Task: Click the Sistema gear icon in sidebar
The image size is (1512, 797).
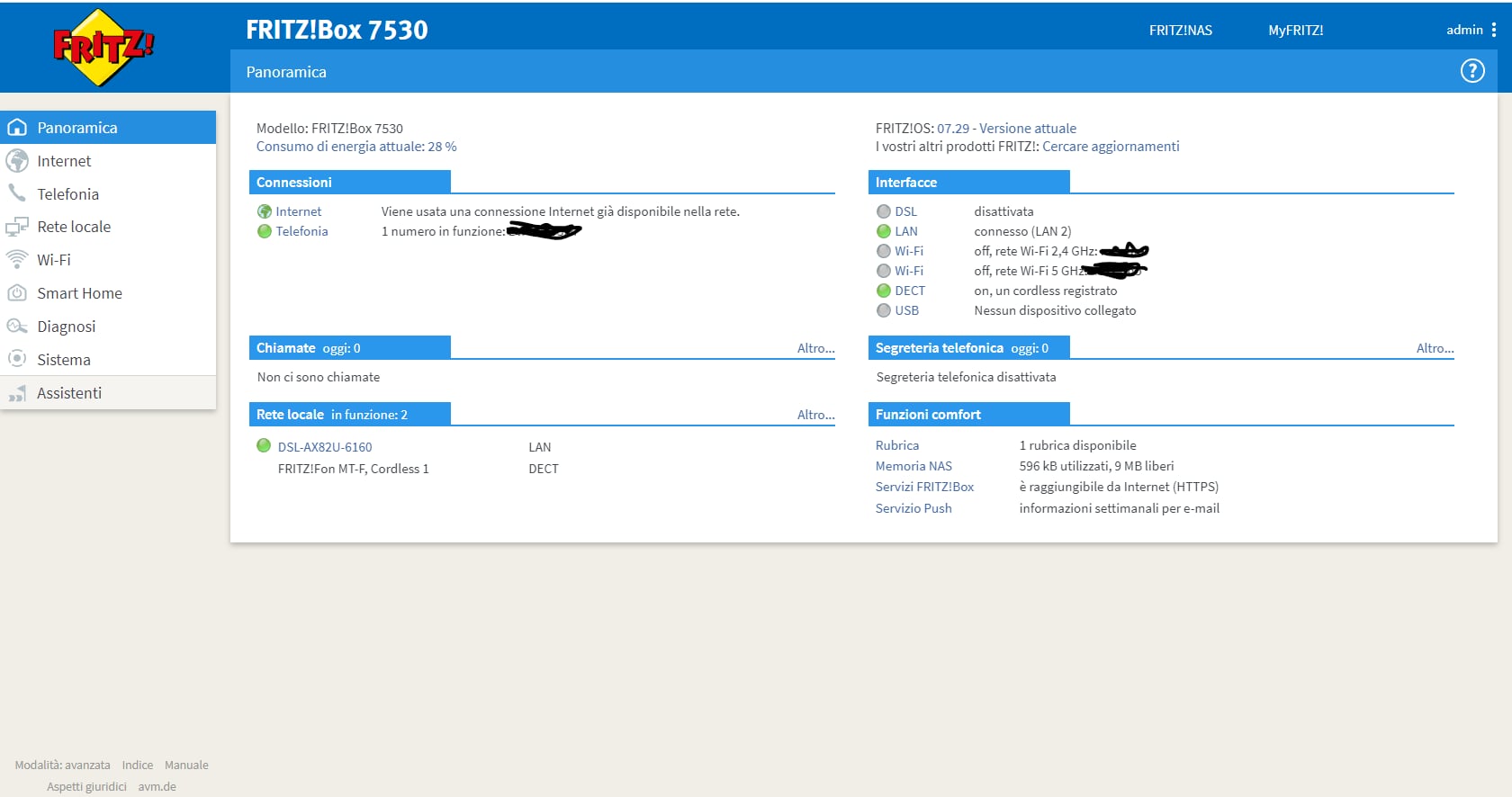Action: coord(17,359)
